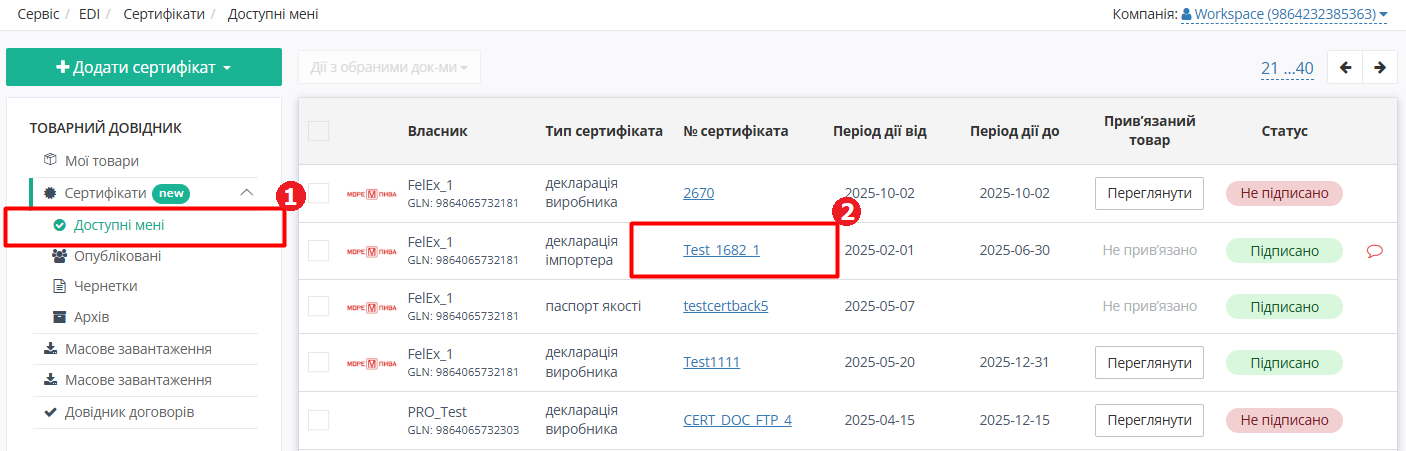
Task: Click the people icon beside Опубліковані
Action: [59, 256]
